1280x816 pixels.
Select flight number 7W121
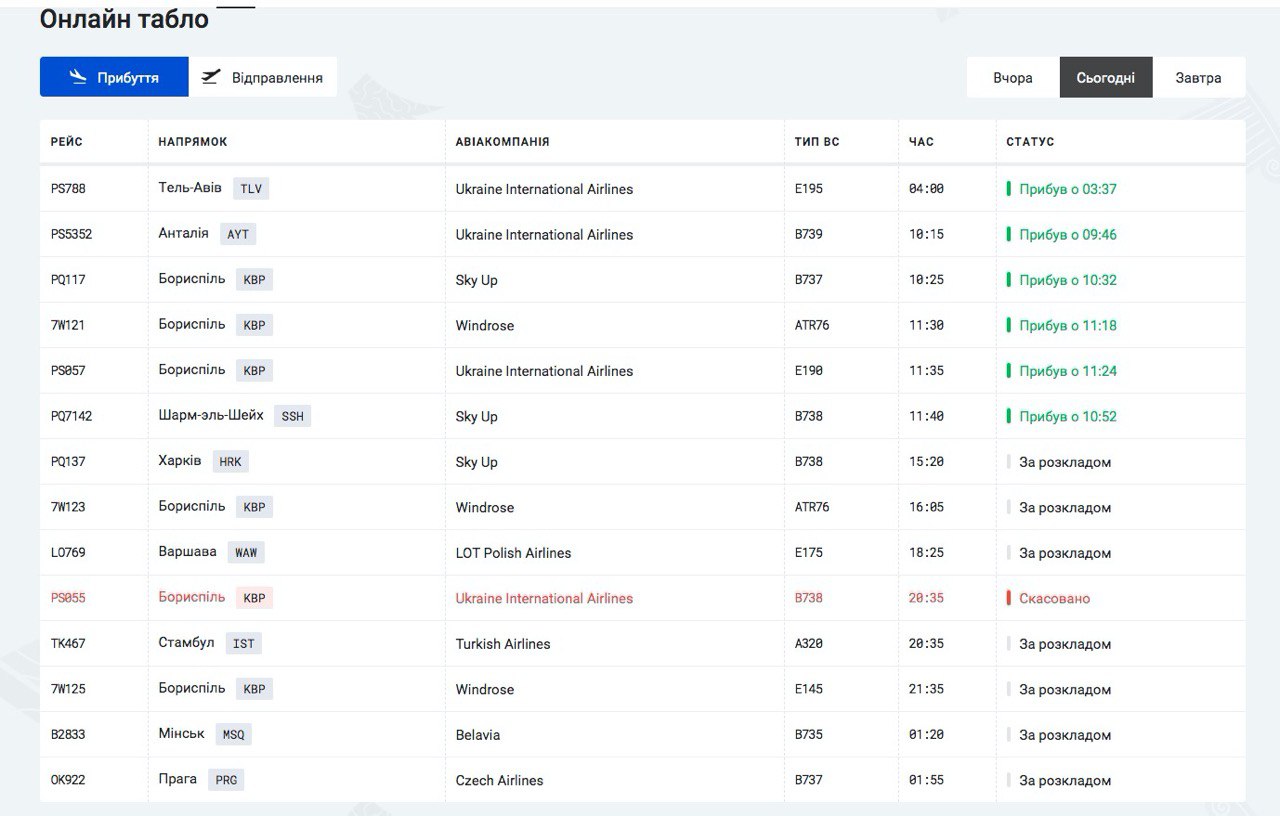tap(68, 325)
